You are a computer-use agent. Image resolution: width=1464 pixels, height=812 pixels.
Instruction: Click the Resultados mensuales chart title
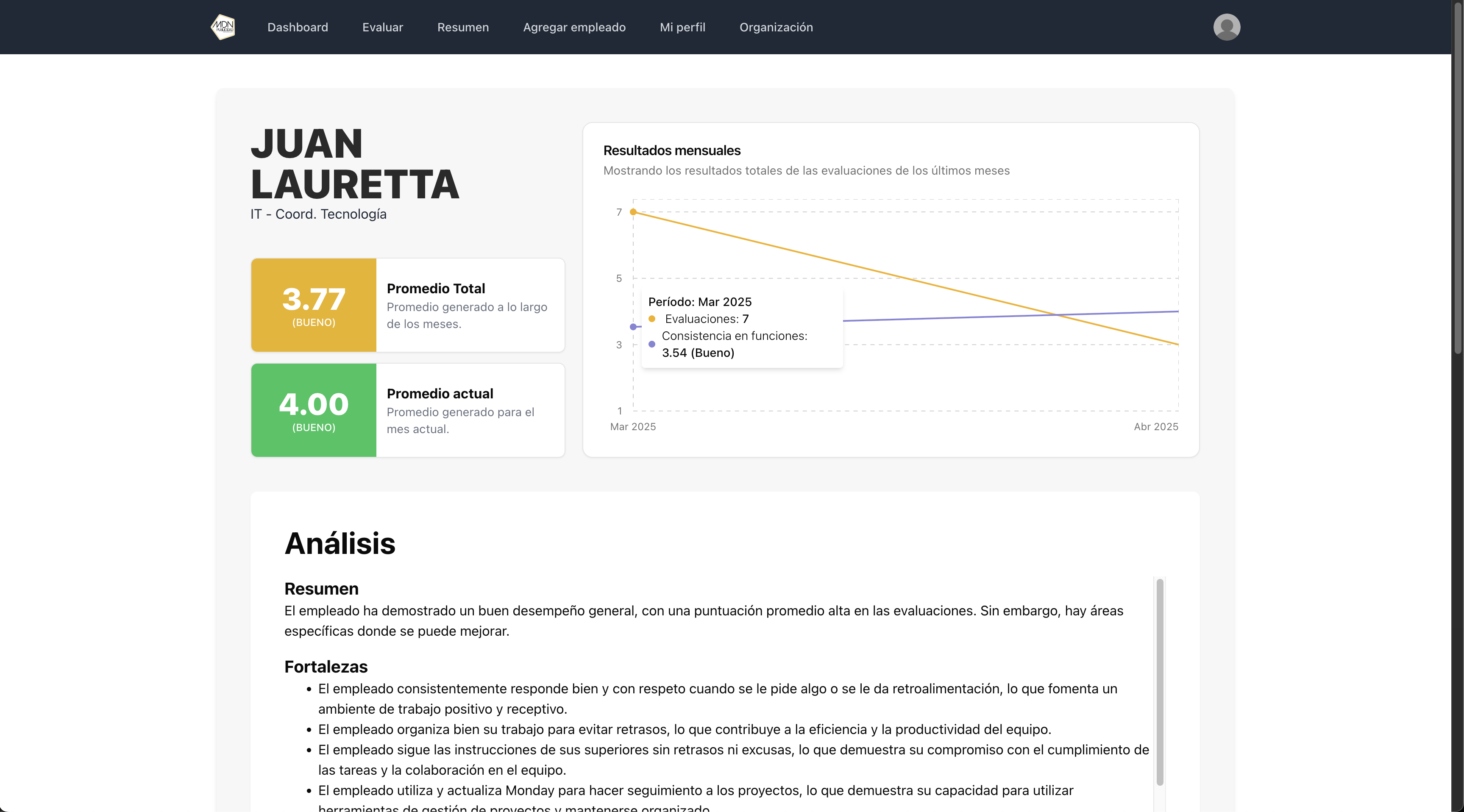pyautogui.click(x=672, y=150)
